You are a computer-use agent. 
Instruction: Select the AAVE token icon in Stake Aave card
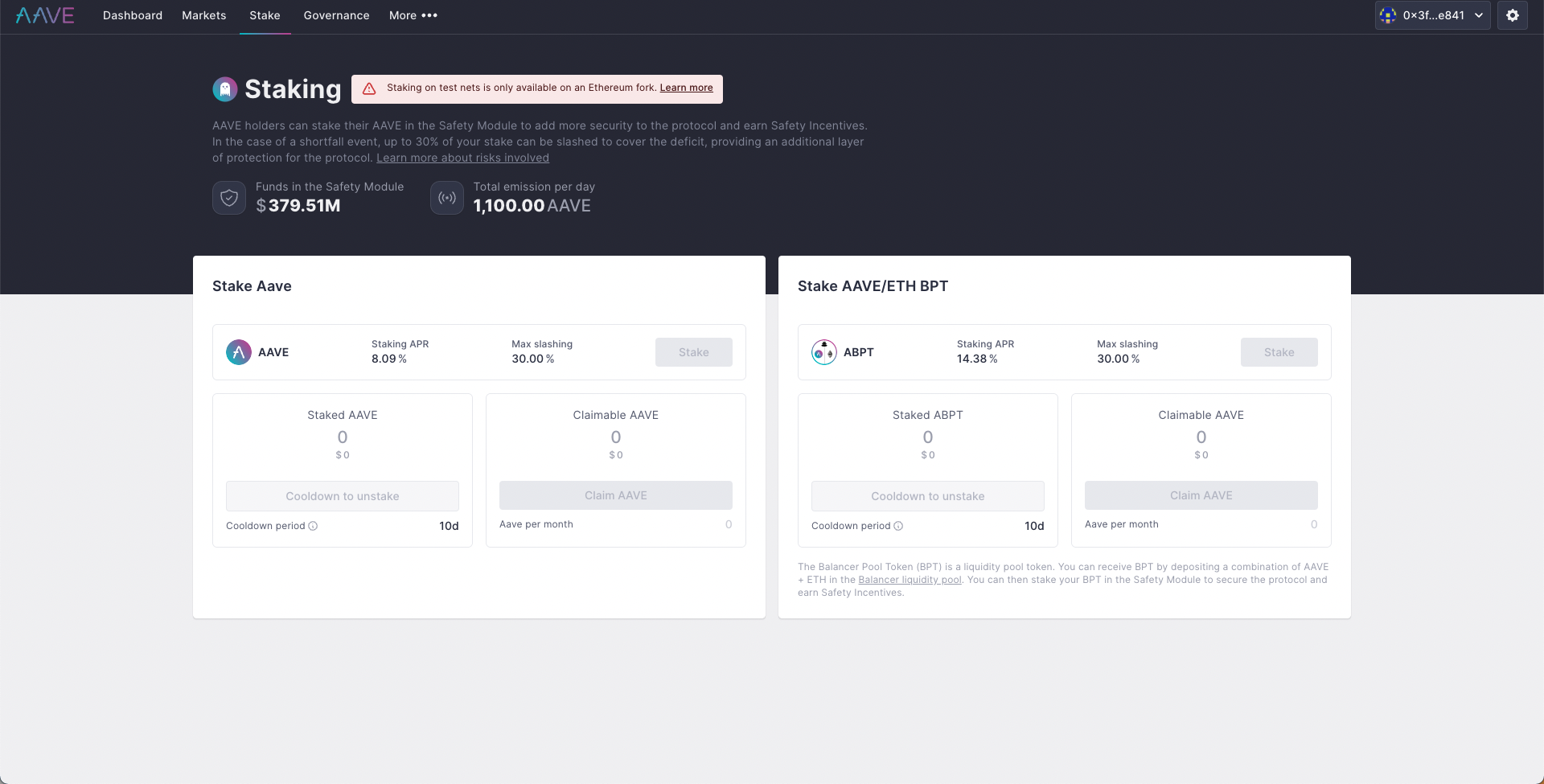click(237, 351)
